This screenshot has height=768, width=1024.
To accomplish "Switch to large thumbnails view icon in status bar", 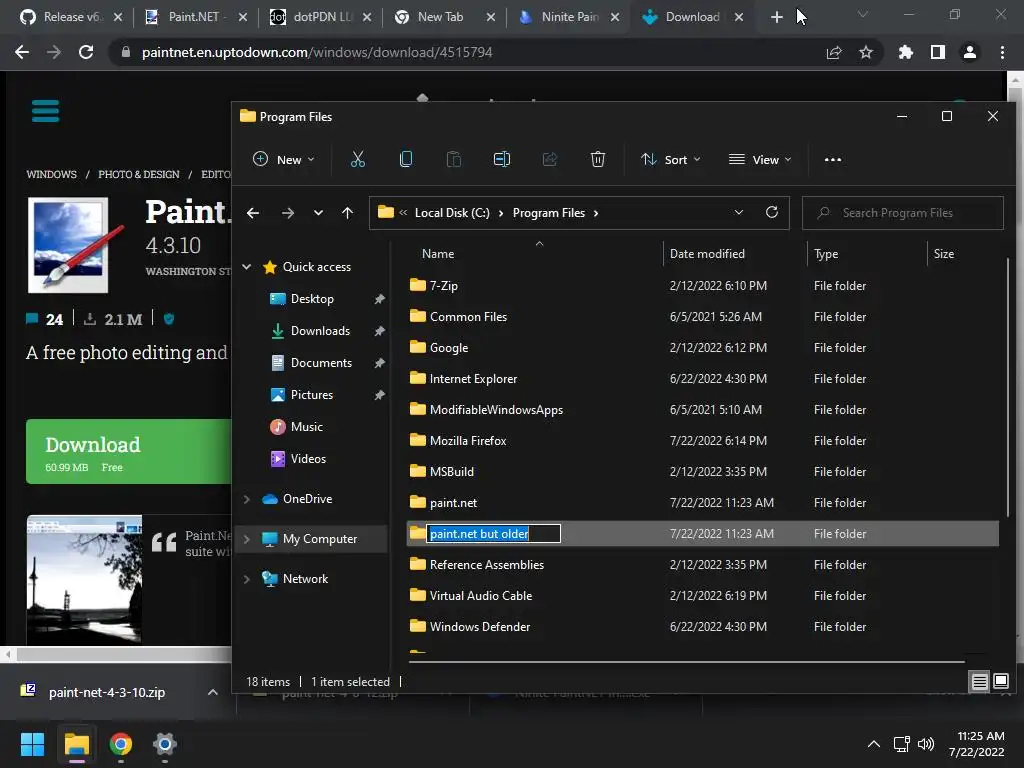I will 1000,682.
